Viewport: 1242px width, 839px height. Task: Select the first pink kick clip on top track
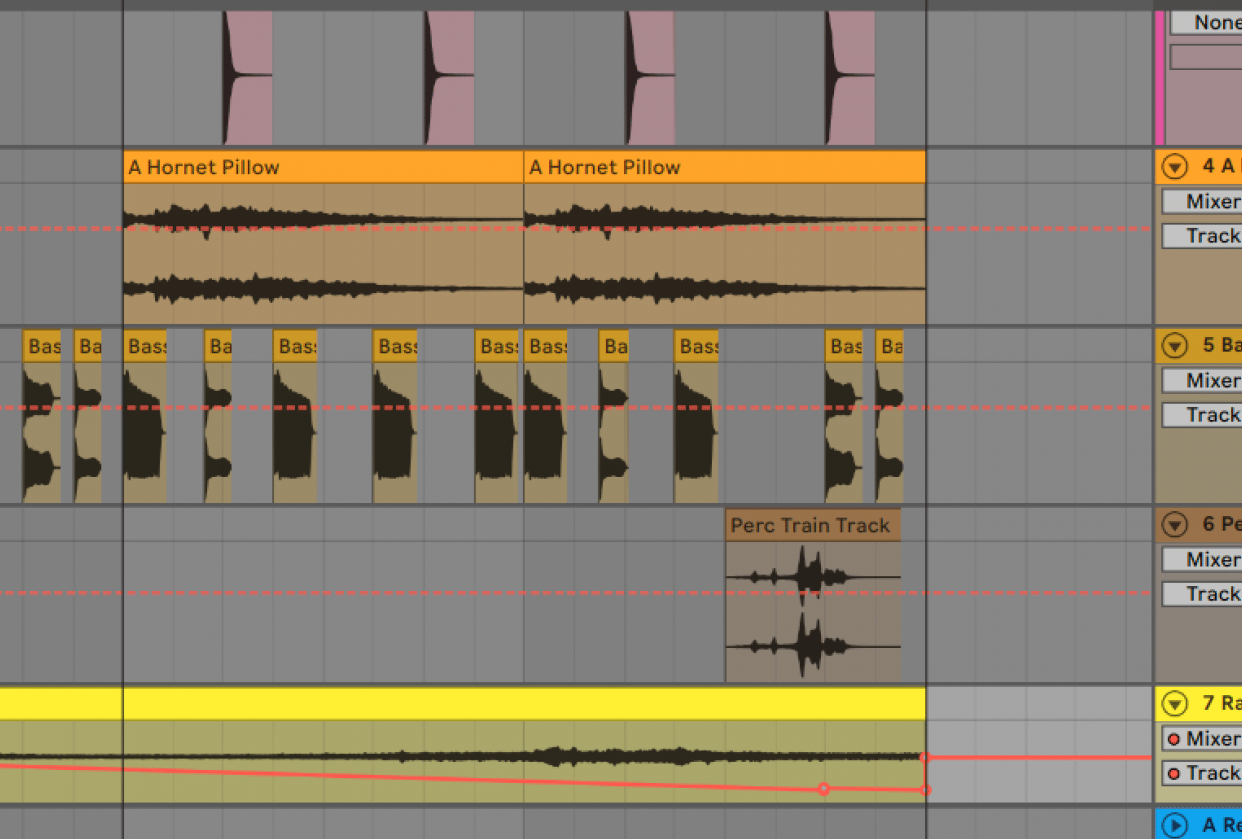pos(248,78)
